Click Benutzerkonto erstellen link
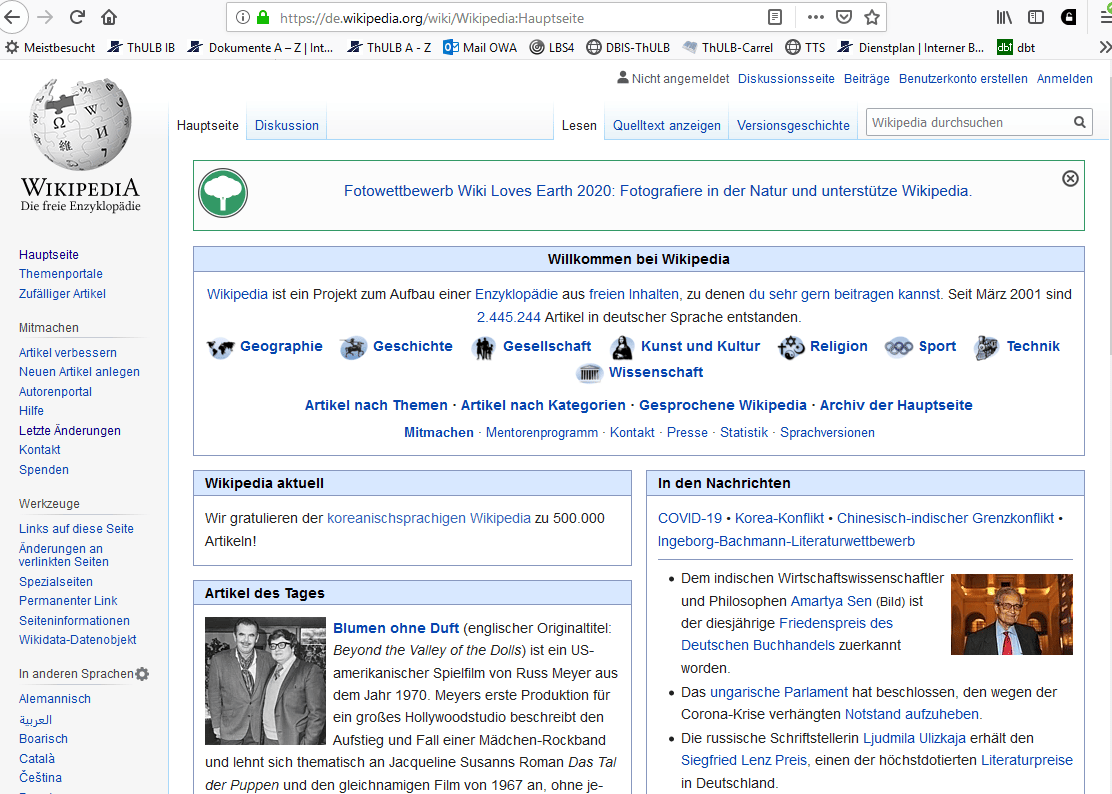Viewport: 1112px width, 794px height. coord(963,79)
